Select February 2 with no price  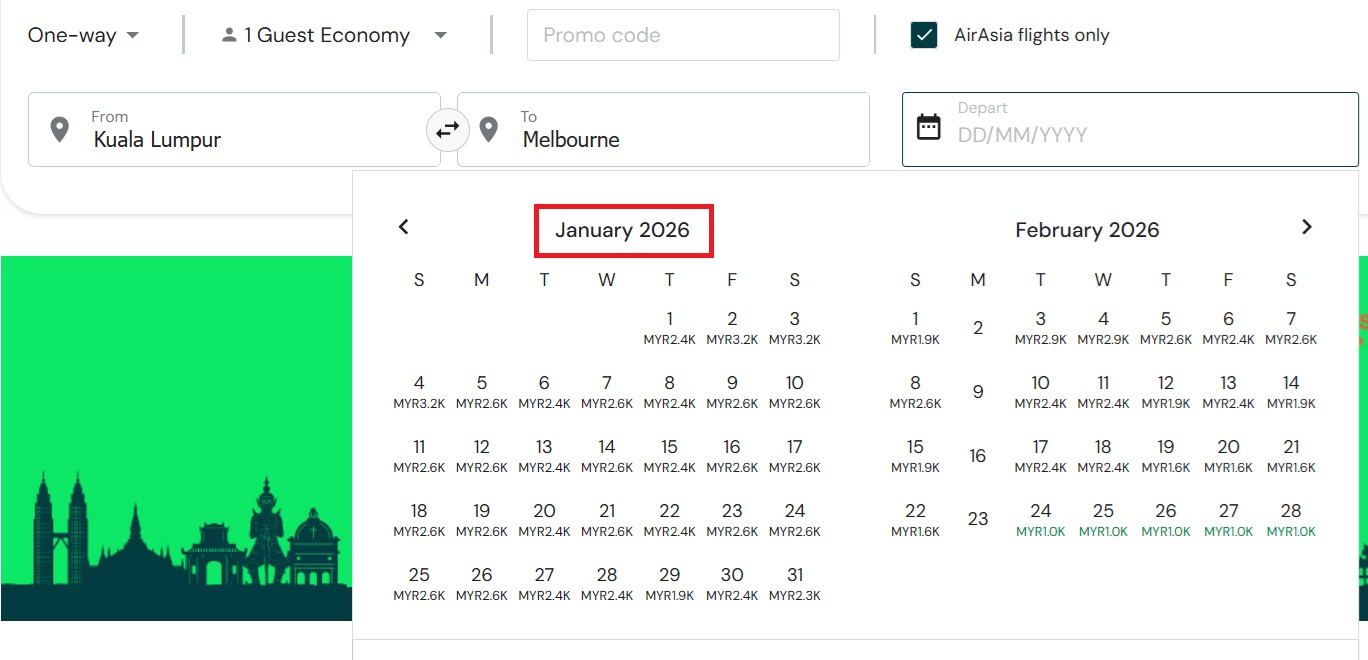click(x=978, y=327)
